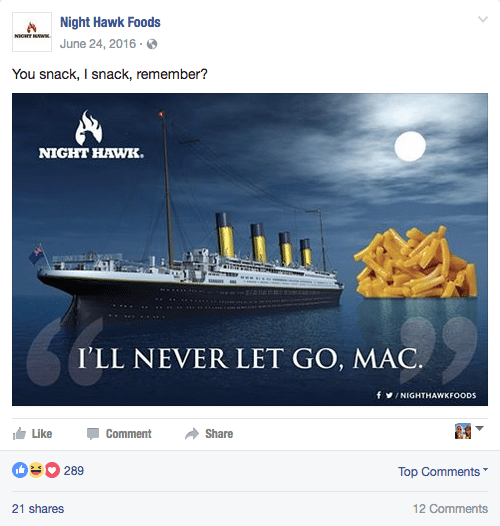The width and height of the screenshot is (500, 526).
Task: Click the Night Hawk page profile picture
Action: coord(32,32)
